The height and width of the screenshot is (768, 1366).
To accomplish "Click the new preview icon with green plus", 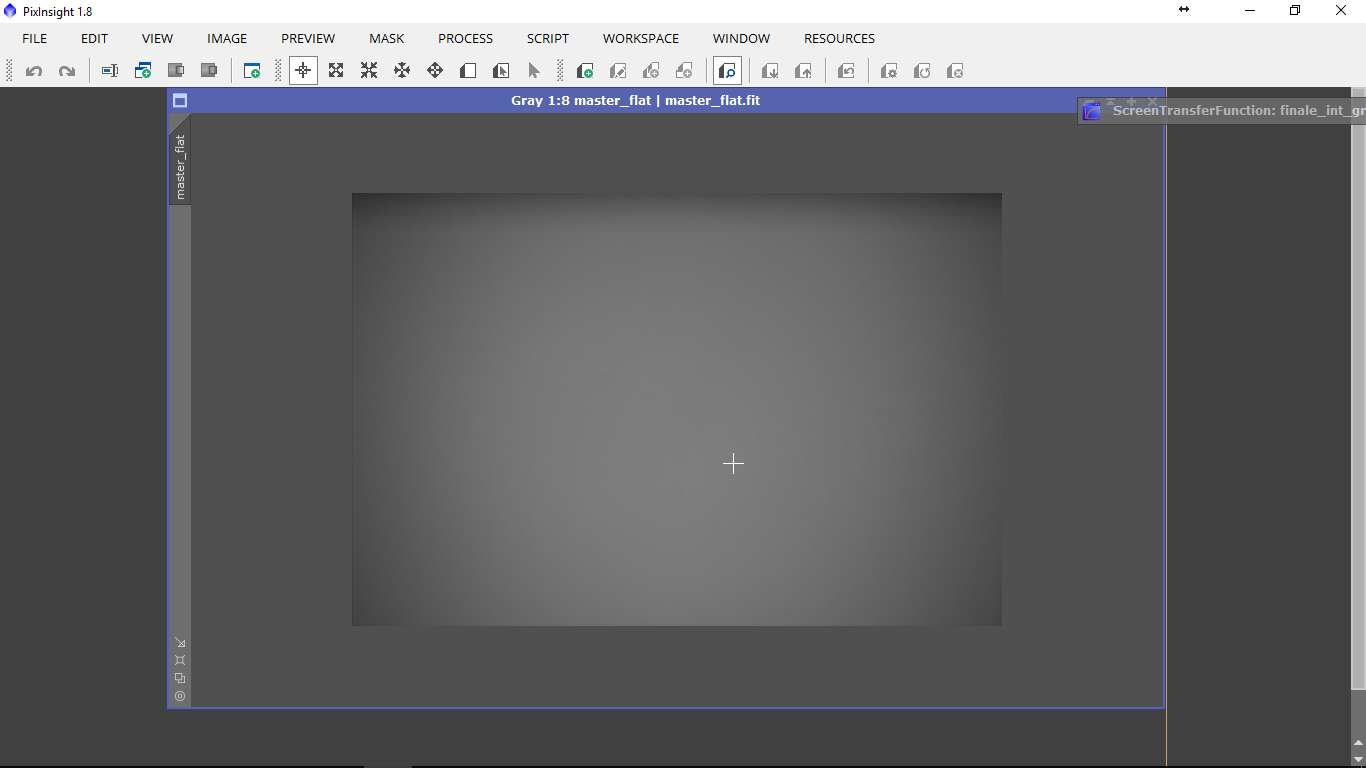I will [x=585, y=71].
